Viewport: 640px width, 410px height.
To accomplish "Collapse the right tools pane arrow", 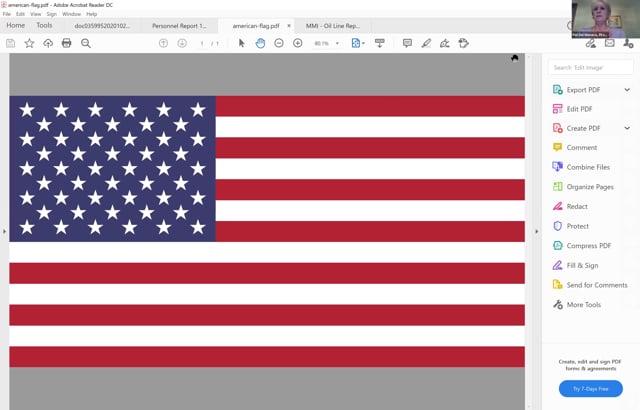I will 536,231.
